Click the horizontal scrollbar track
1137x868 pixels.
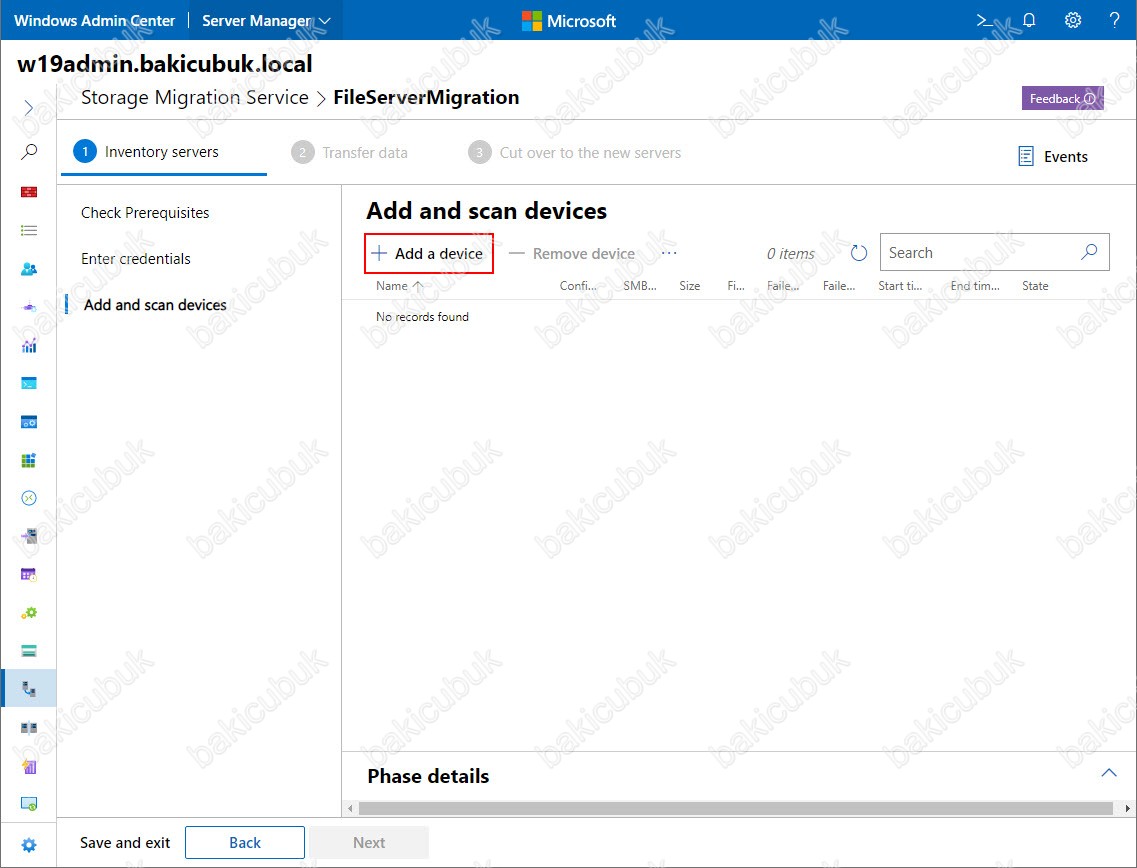[x=736, y=808]
